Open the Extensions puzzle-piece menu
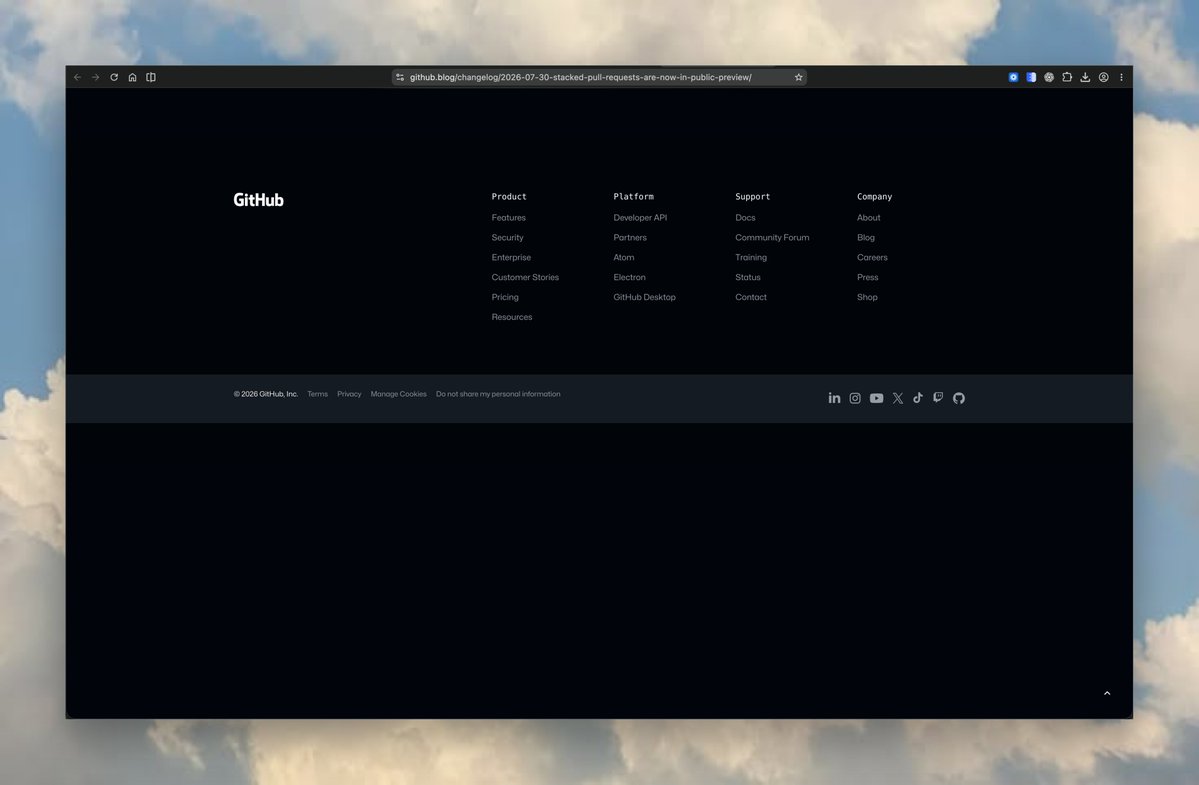The width and height of the screenshot is (1199, 785). 1067,77
